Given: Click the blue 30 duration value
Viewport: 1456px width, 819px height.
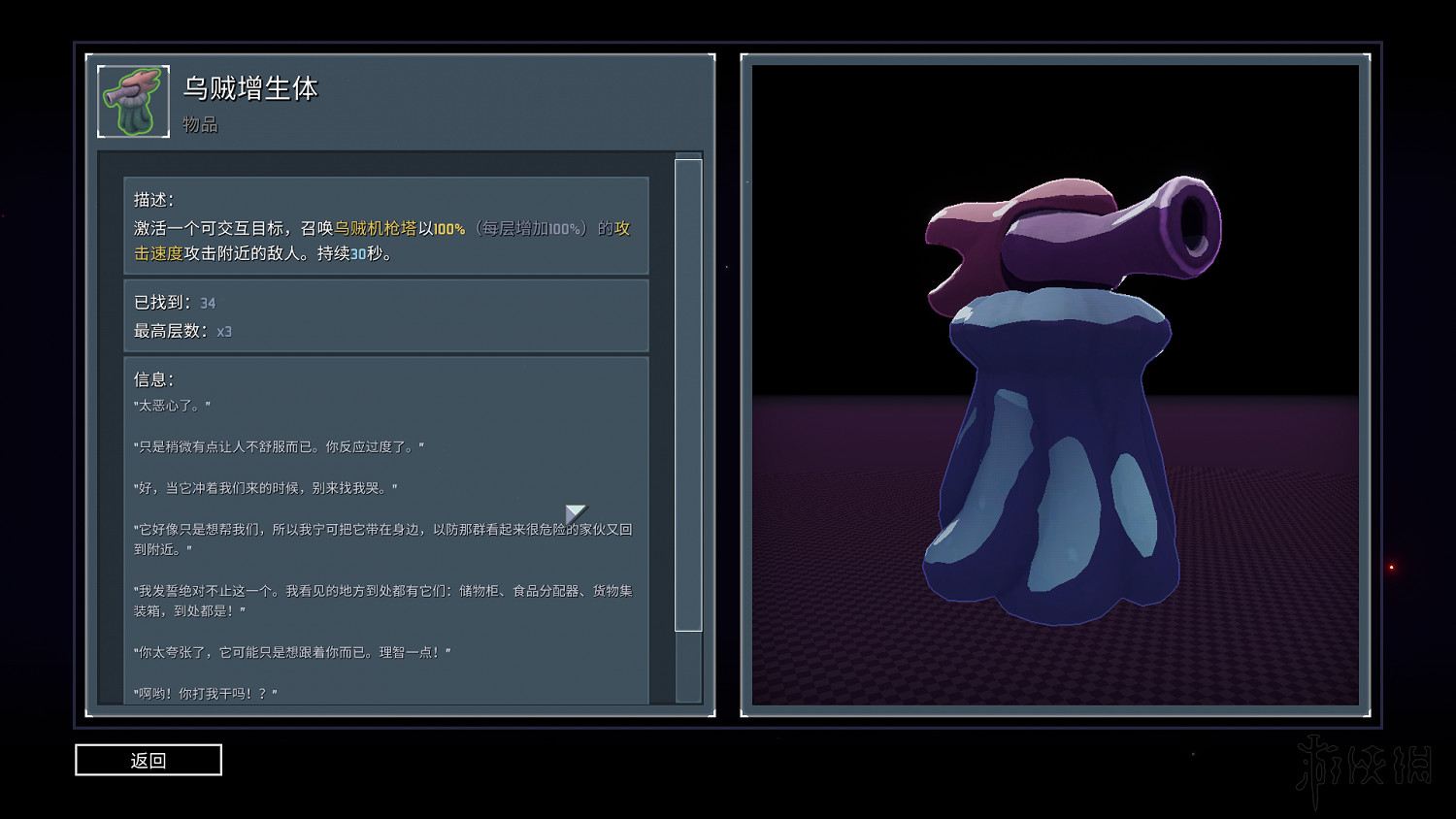Looking at the screenshot, I should 358,253.
